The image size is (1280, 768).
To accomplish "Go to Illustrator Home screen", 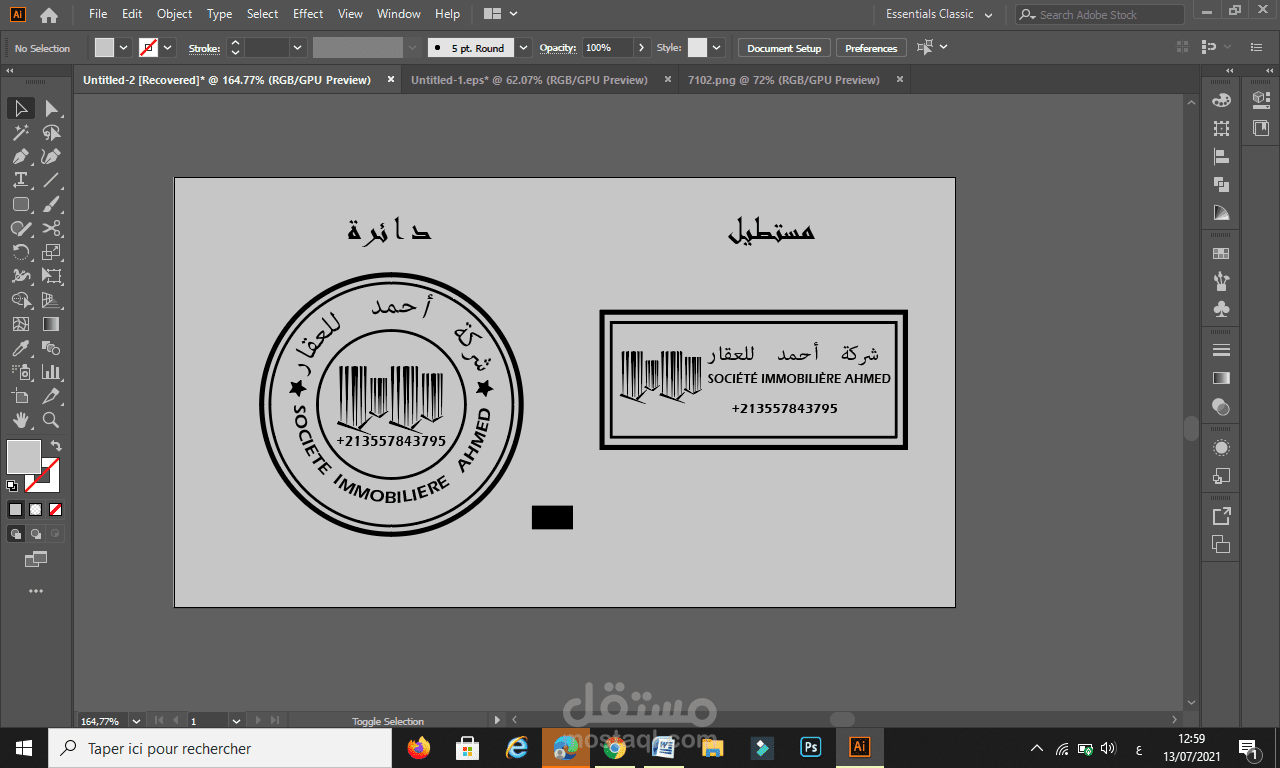I will point(48,15).
